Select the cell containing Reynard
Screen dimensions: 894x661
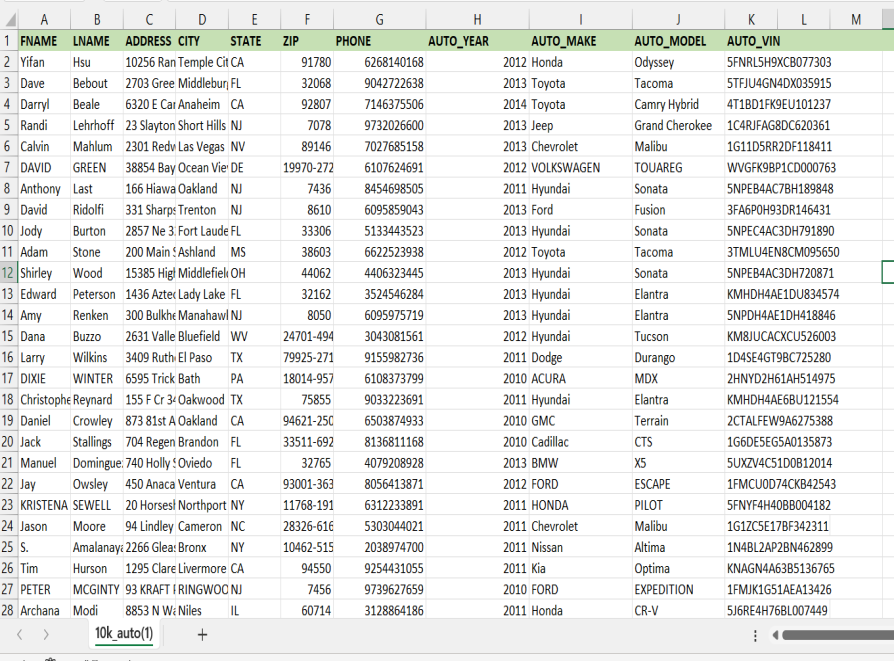[96, 400]
